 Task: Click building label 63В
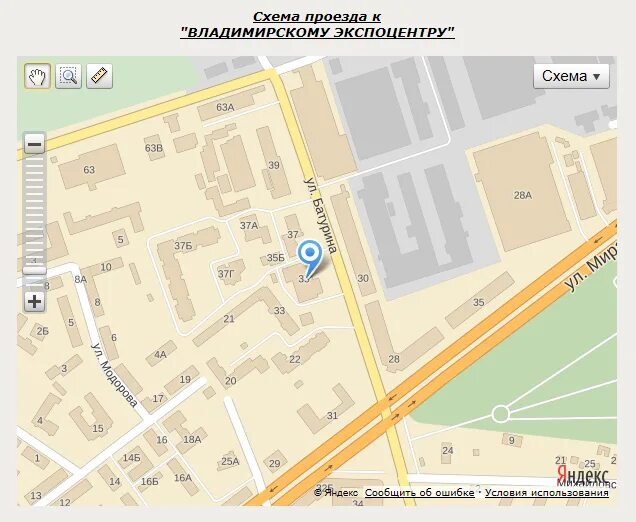pyautogui.click(x=154, y=148)
